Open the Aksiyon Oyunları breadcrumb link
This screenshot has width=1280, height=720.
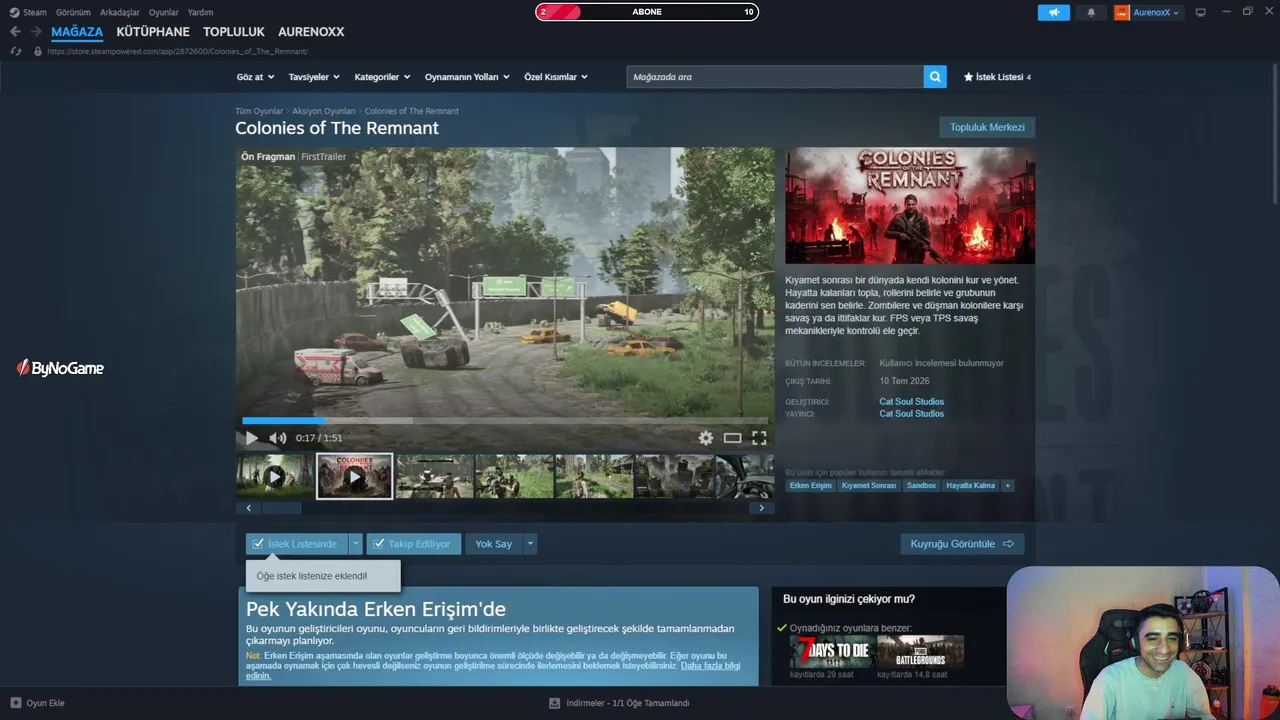(x=324, y=111)
